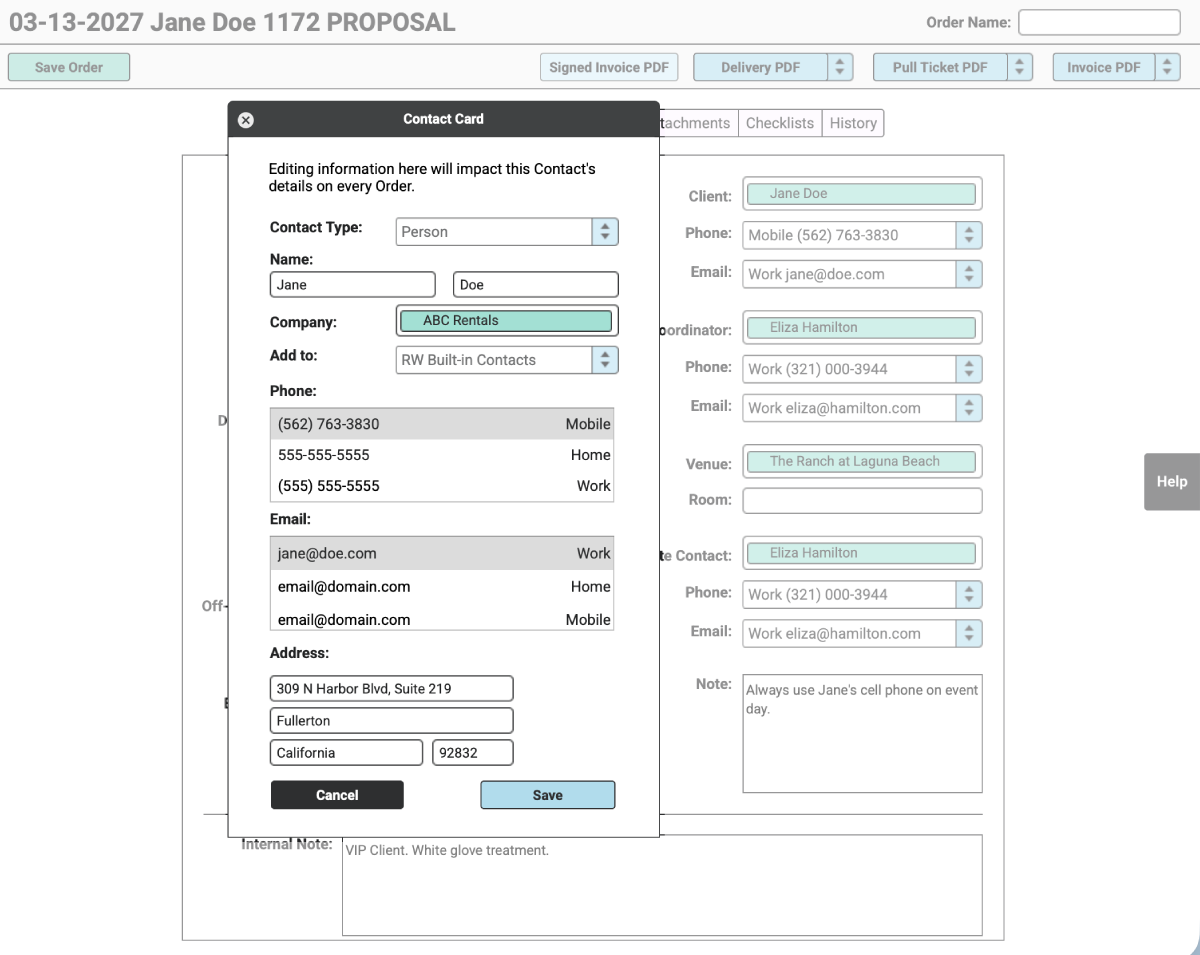
Task: Click the Jane Doe client tag
Action: coord(861,194)
